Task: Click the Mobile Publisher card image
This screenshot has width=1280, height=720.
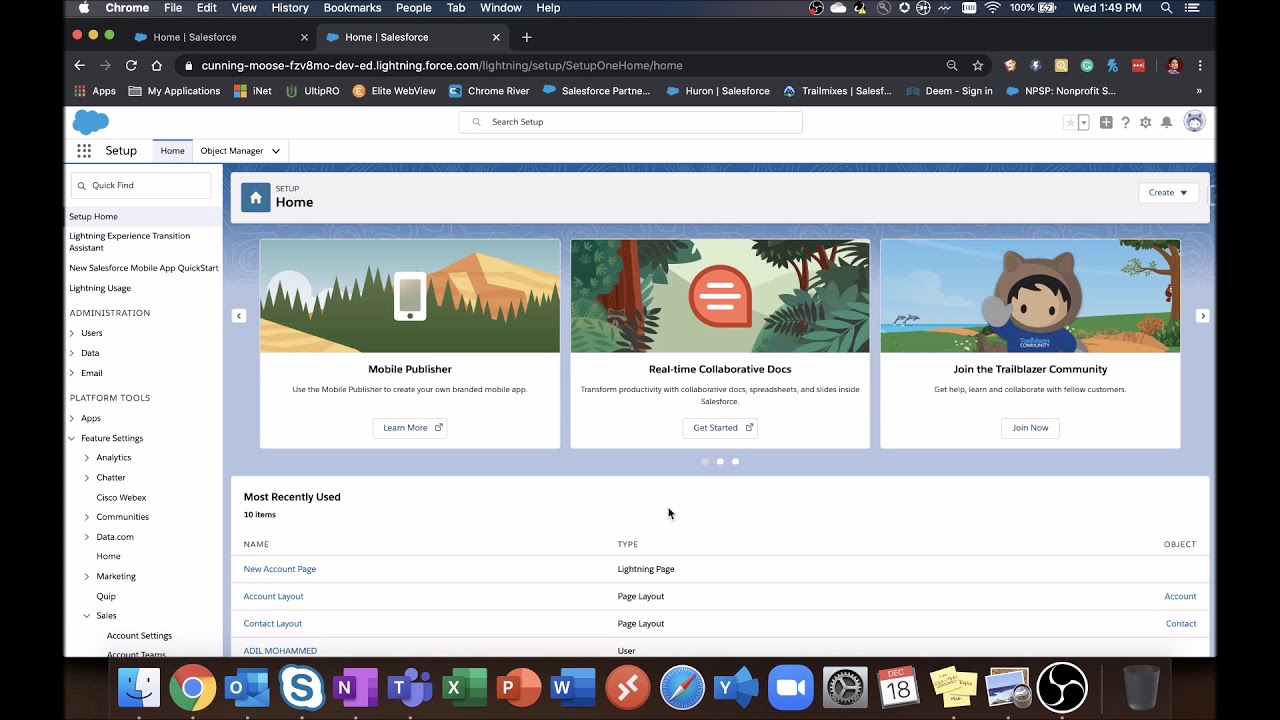Action: 410,296
